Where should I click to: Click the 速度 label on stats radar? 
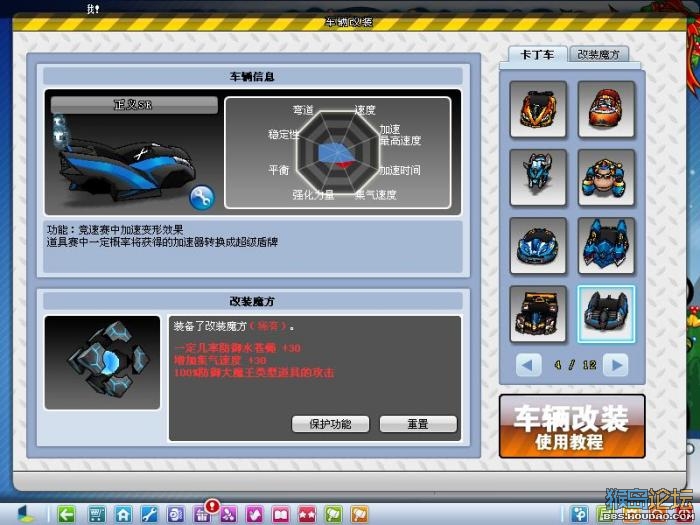click(x=365, y=110)
